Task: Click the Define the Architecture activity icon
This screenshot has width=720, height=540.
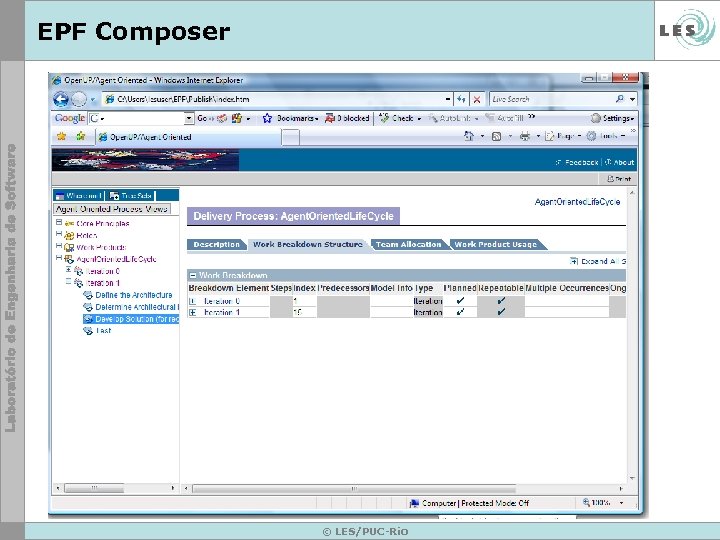Action: [x=88, y=295]
